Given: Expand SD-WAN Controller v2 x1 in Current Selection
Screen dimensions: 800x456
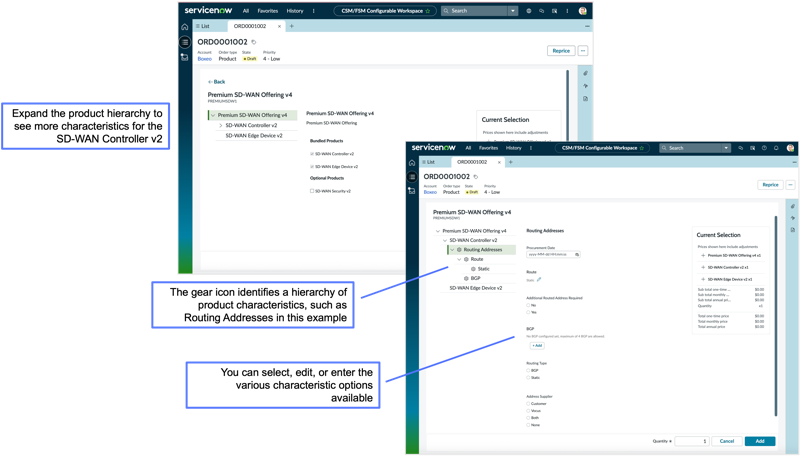Looking at the screenshot, I should 703,267.
